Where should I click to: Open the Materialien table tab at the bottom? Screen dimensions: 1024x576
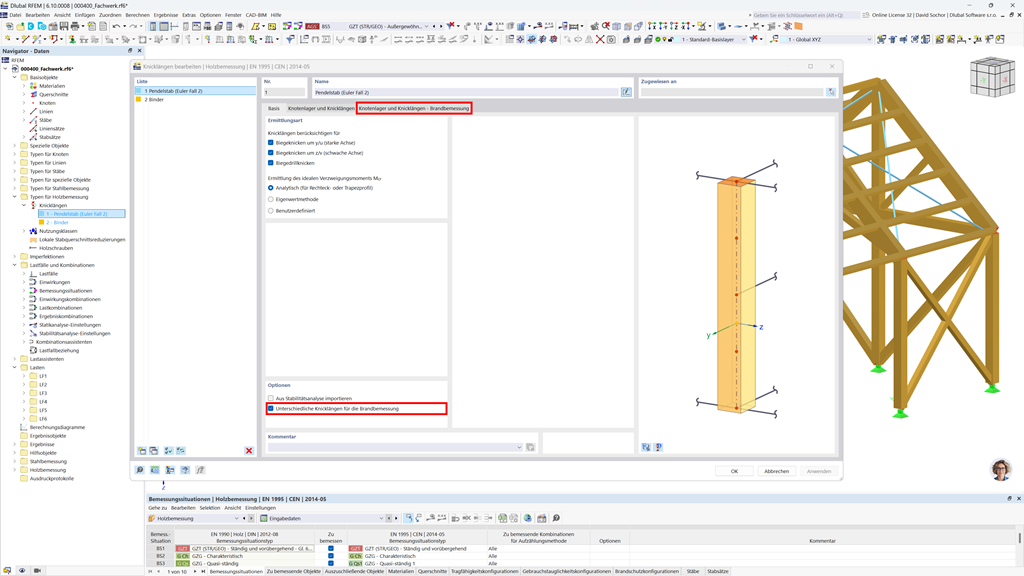click(401, 571)
